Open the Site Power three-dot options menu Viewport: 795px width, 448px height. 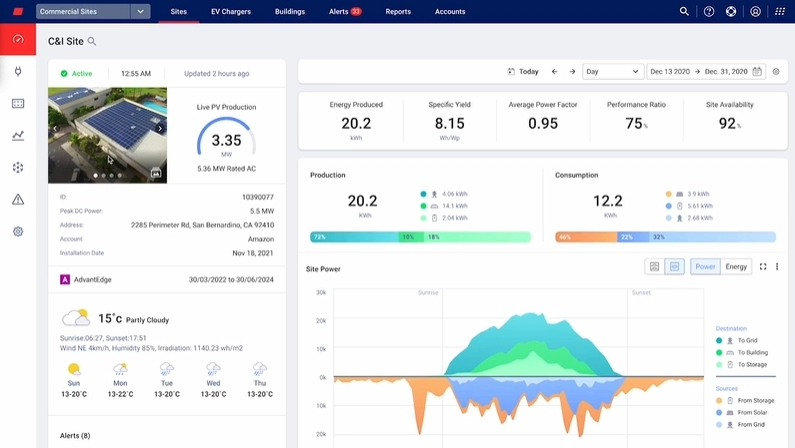pos(777,267)
